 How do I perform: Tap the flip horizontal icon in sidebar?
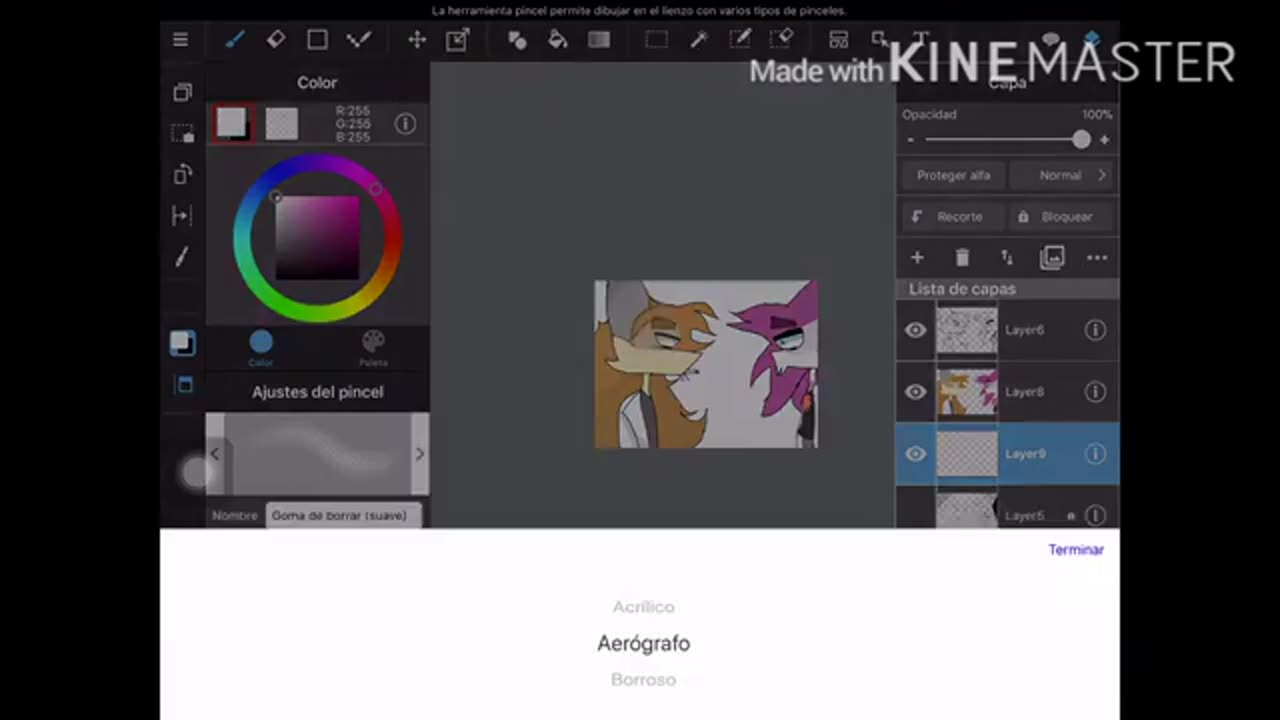(x=182, y=215)
